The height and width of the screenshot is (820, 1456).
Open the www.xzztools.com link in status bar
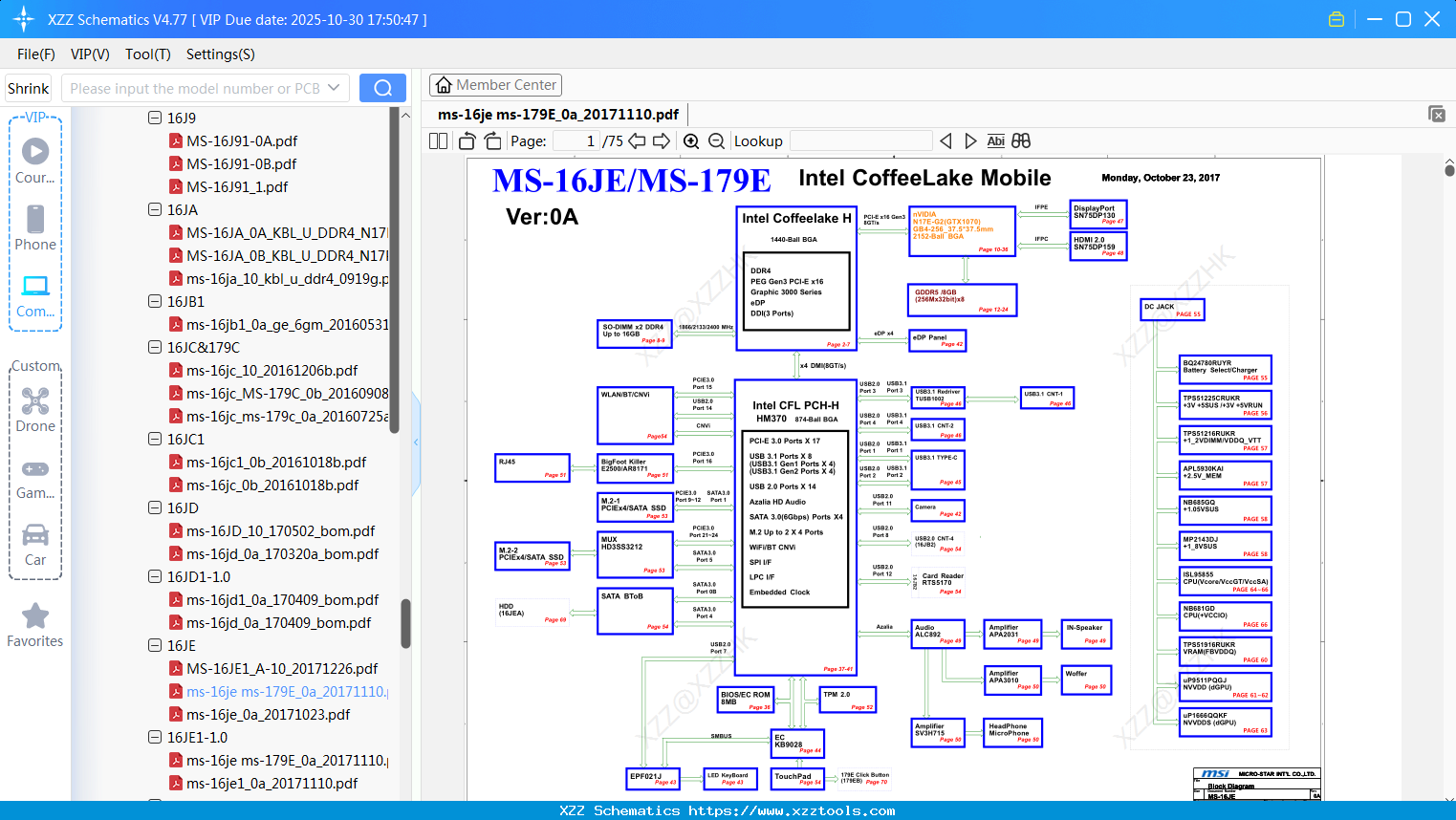(x=792, y=810)
